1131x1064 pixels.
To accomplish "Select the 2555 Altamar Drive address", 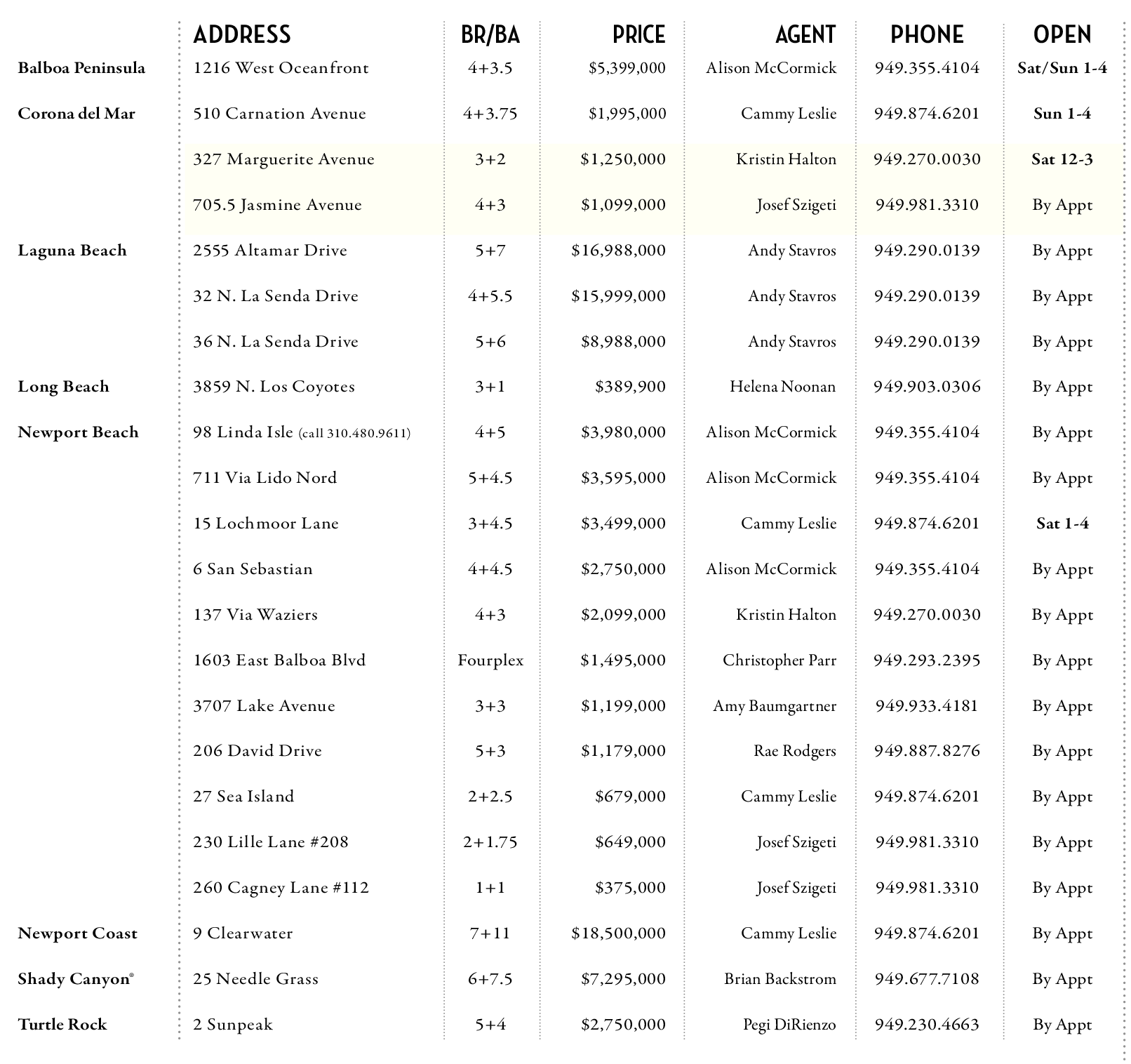I will point(270,251).
